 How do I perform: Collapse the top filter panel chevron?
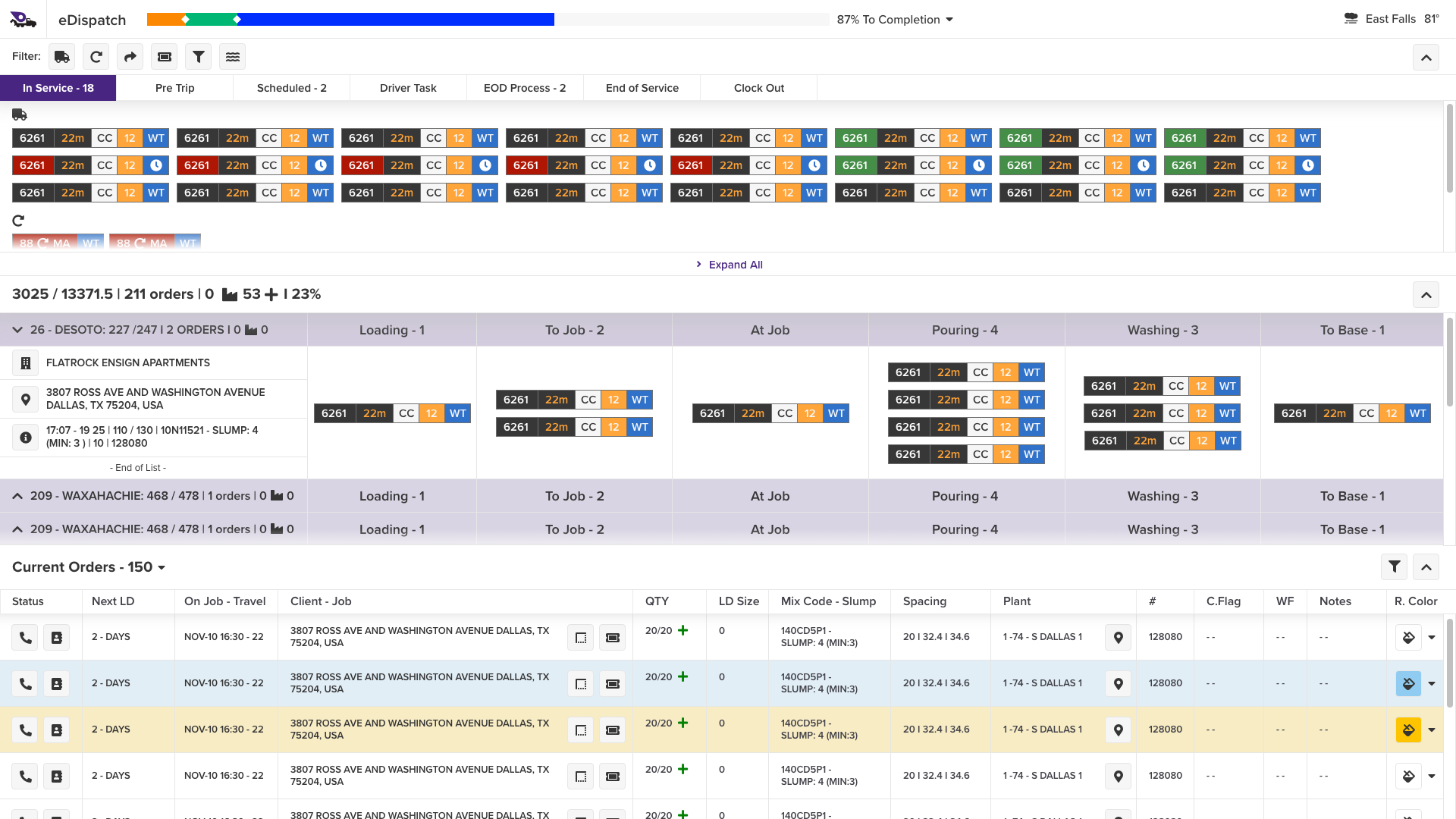tap(1426, 58)
